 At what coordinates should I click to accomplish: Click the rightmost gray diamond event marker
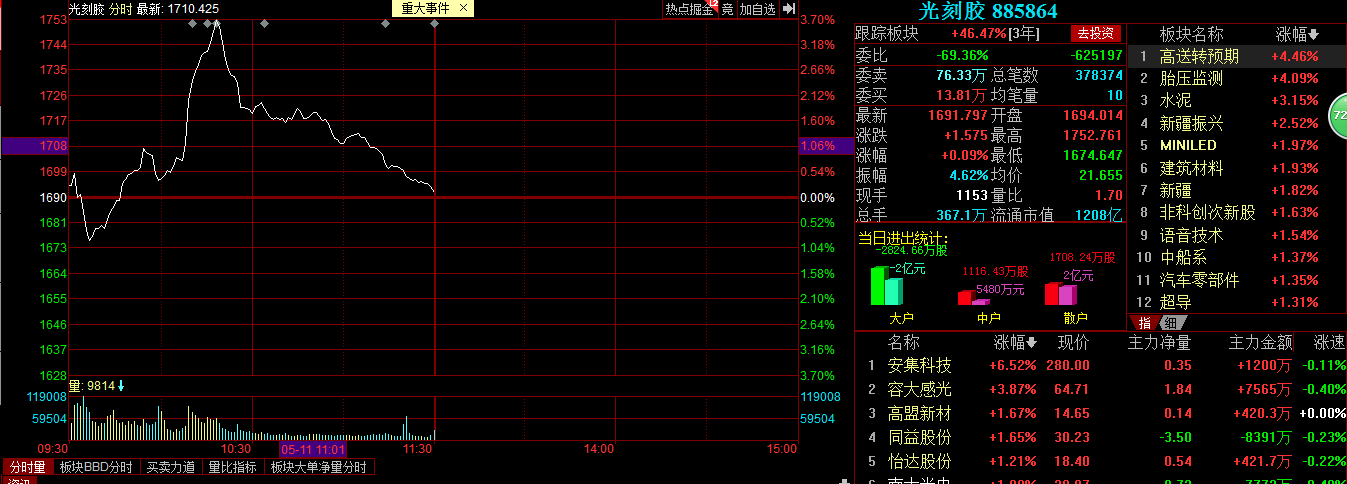(435, 23)
